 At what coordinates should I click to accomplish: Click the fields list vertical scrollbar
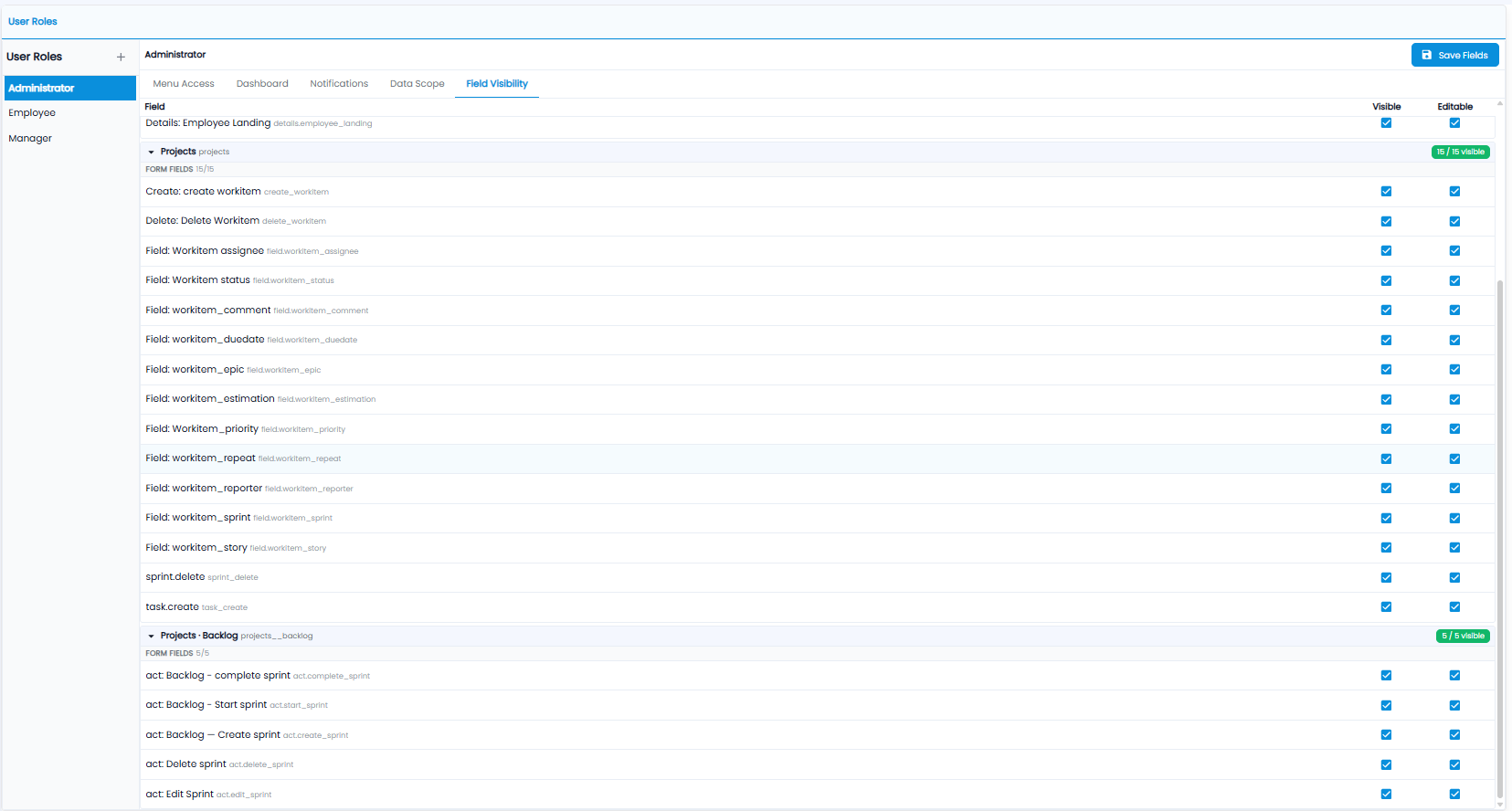[x=1499, y=539]
